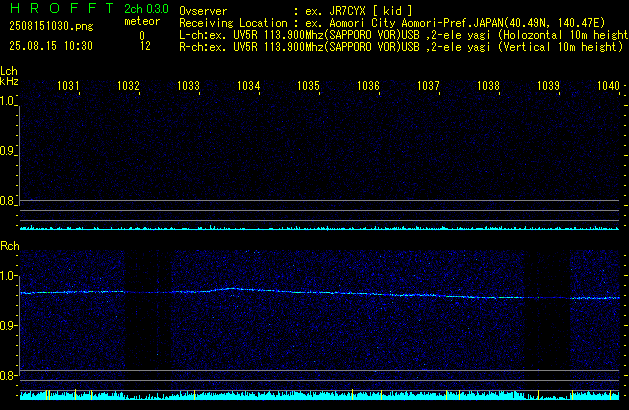629x410 pixels.
Task: Choose the 1033 time marker
Action: click(x=188, y=86)
